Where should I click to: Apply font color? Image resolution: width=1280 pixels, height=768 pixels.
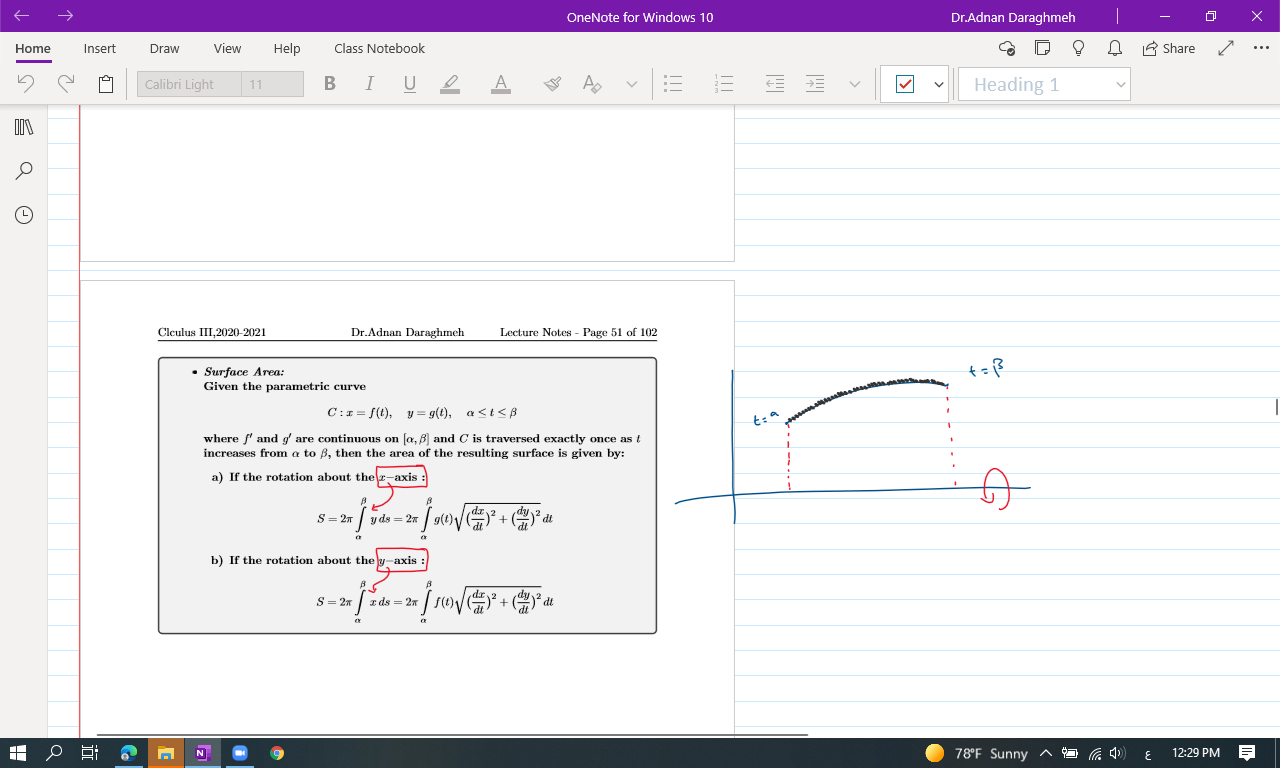[501, 84]
